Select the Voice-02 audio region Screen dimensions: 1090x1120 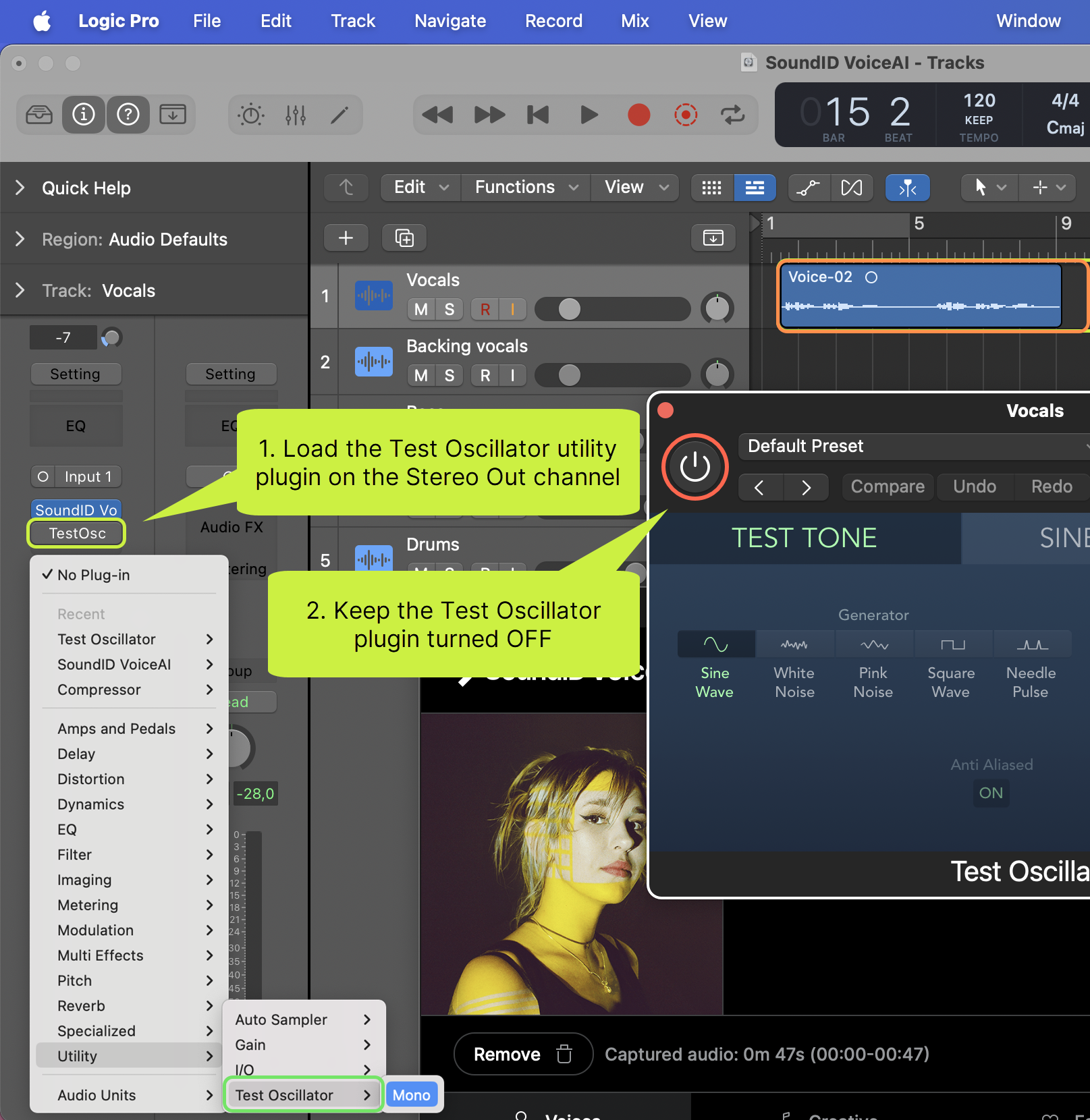click(921, 296)
